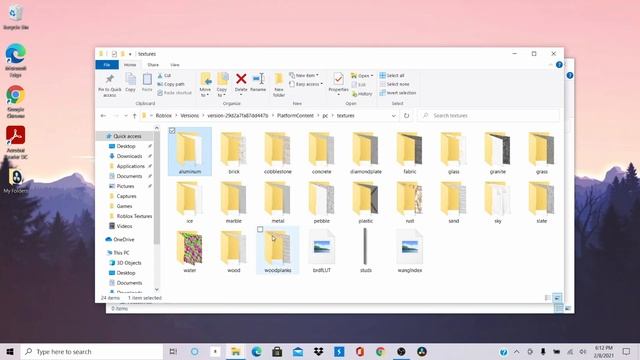Screen dimensions: 640x360
Task: Click Copy path in the ribbon
Action: (x=171, y=84)
